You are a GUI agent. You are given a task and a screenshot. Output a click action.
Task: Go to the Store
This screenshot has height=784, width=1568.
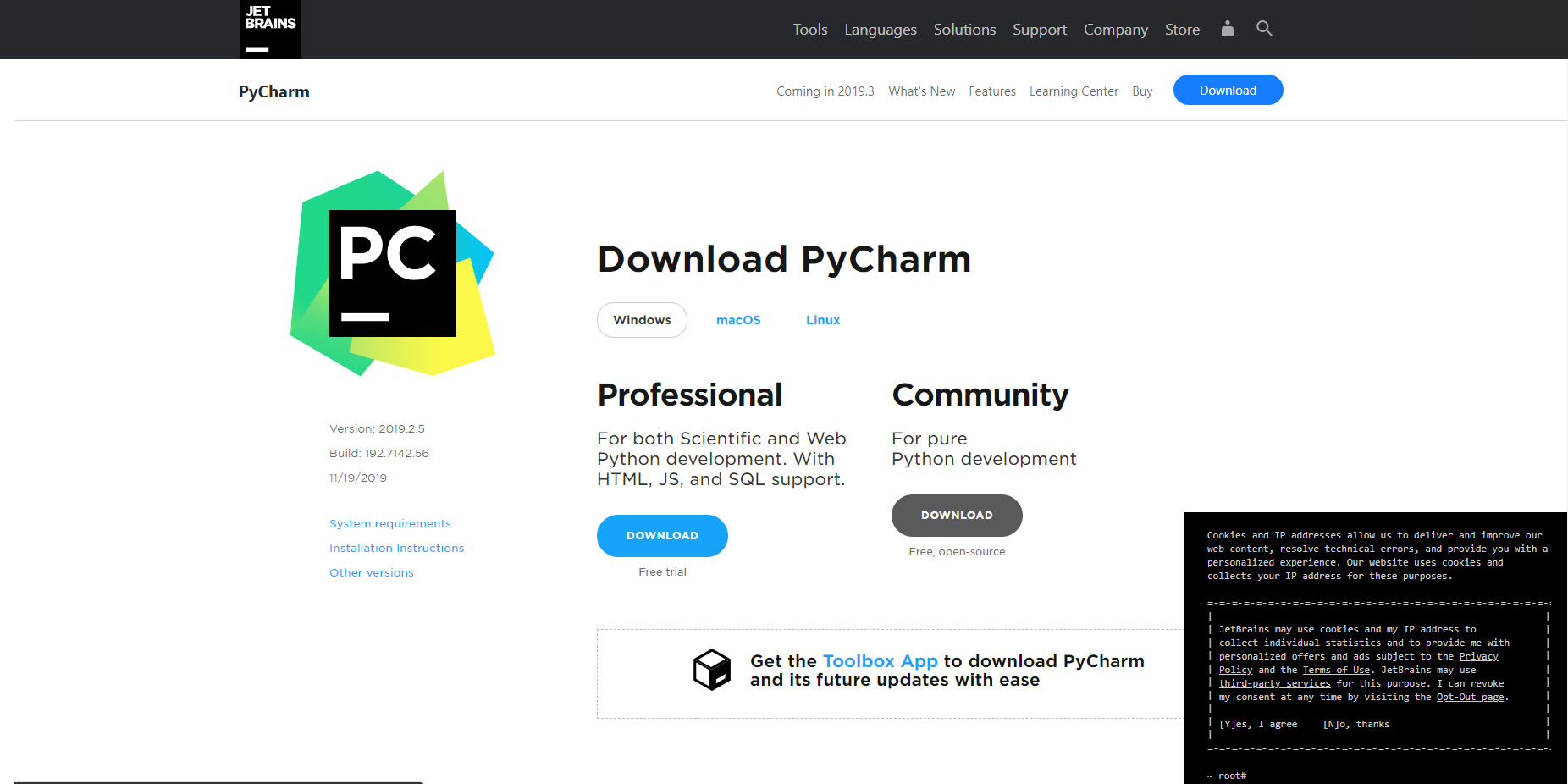coord(1182,30)
